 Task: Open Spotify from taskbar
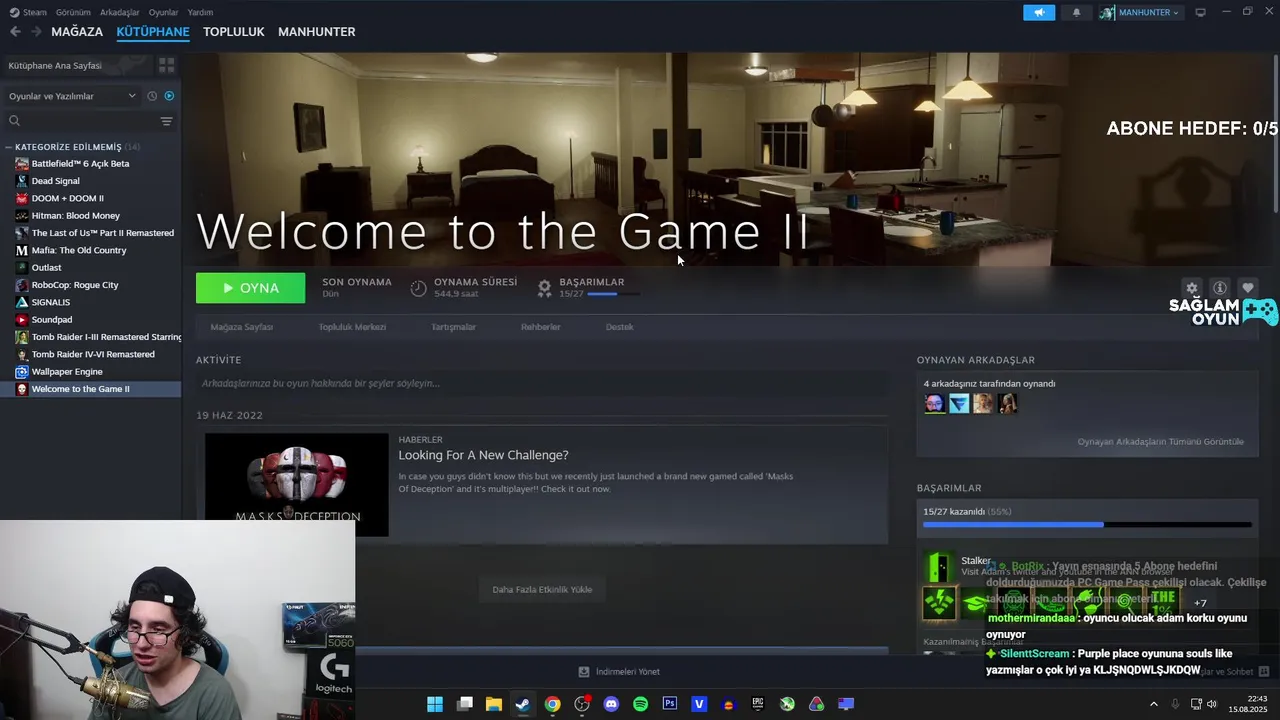click(x=640, y=704)
